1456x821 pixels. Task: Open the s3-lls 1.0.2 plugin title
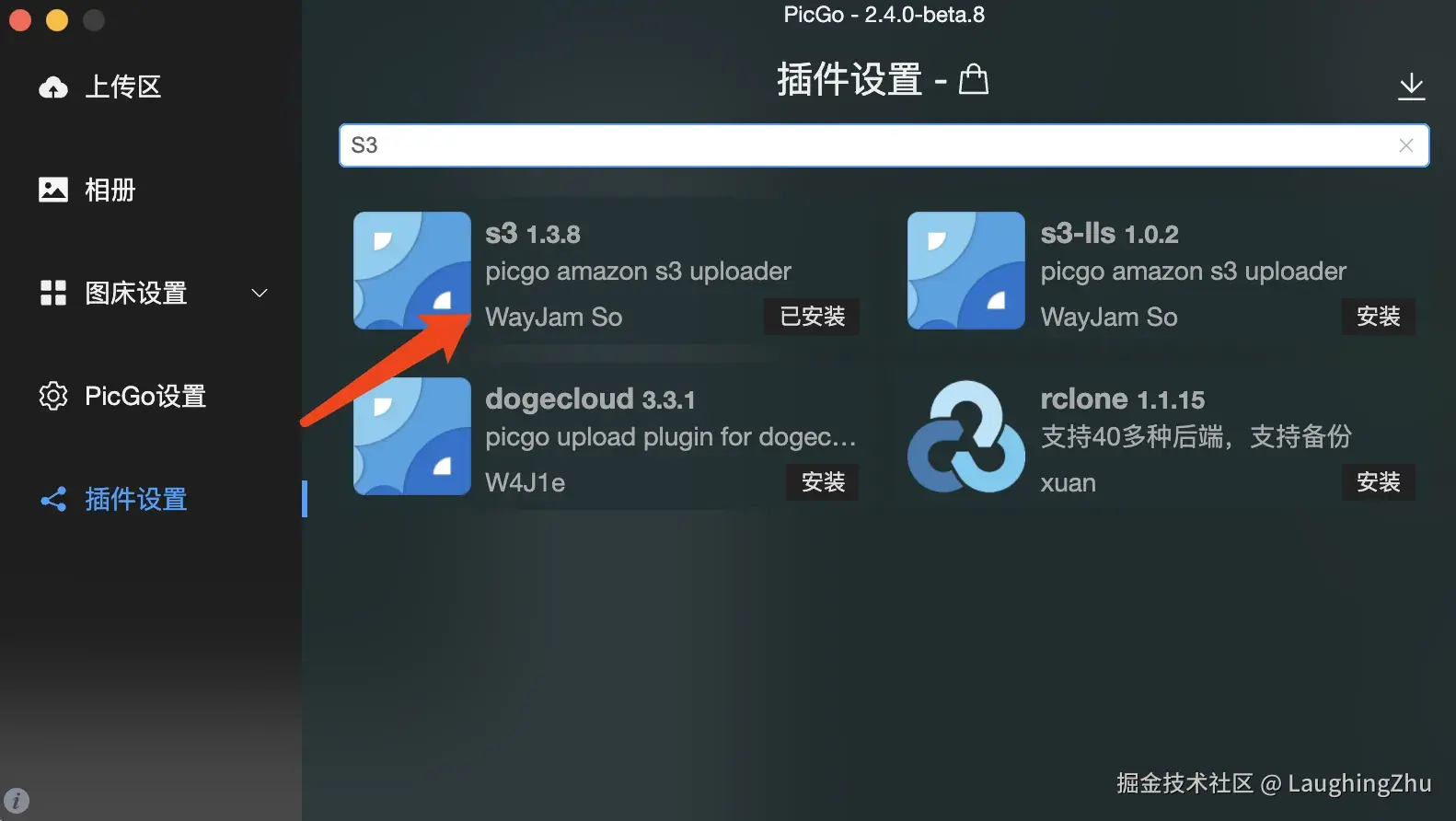click(x=1109, y=234)
